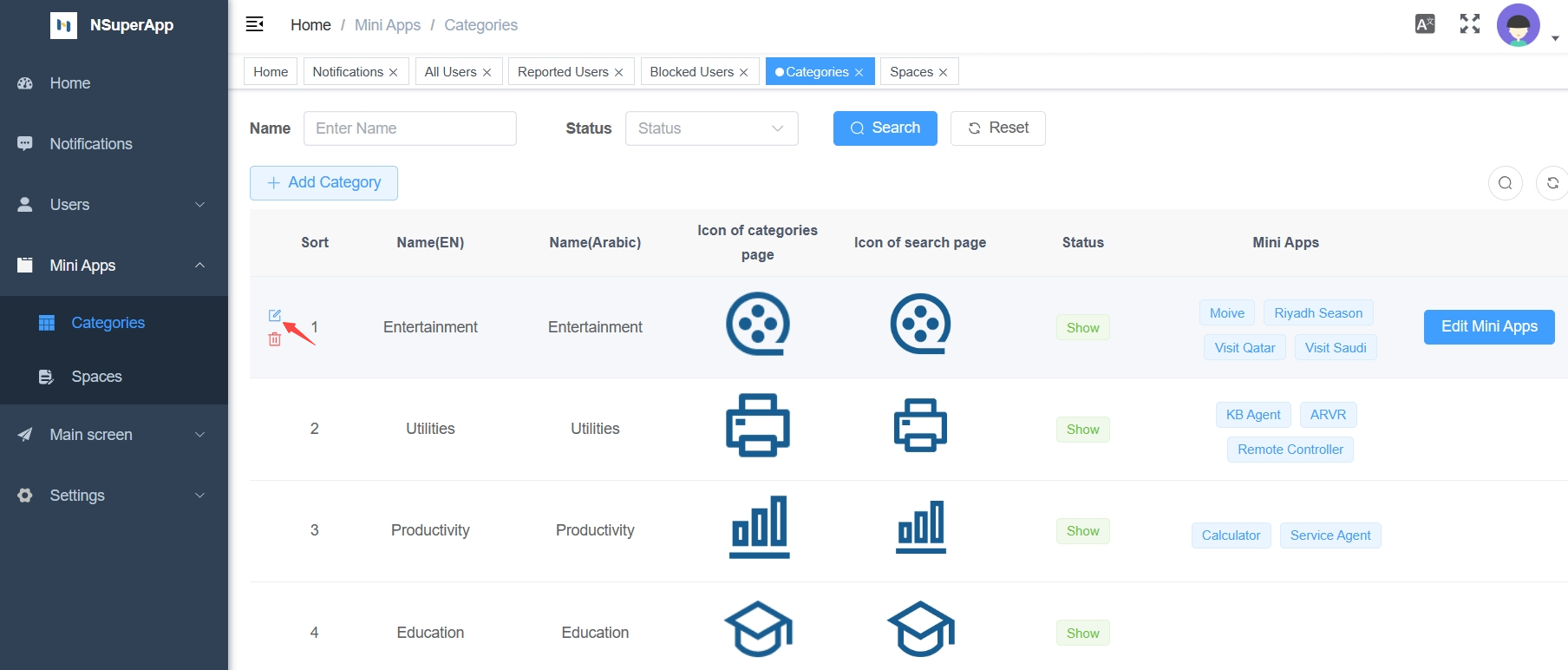Image resolution: width=1568 pixels, height=670 pixels.
Task: Close the Blocked Users tab
Action: point(743,73)
